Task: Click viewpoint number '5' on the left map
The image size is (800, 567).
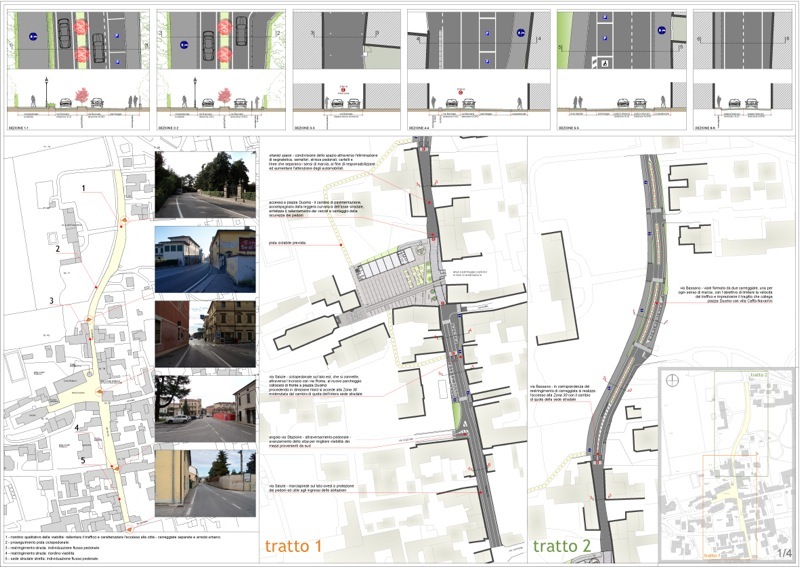Action: tap(83, 461)
